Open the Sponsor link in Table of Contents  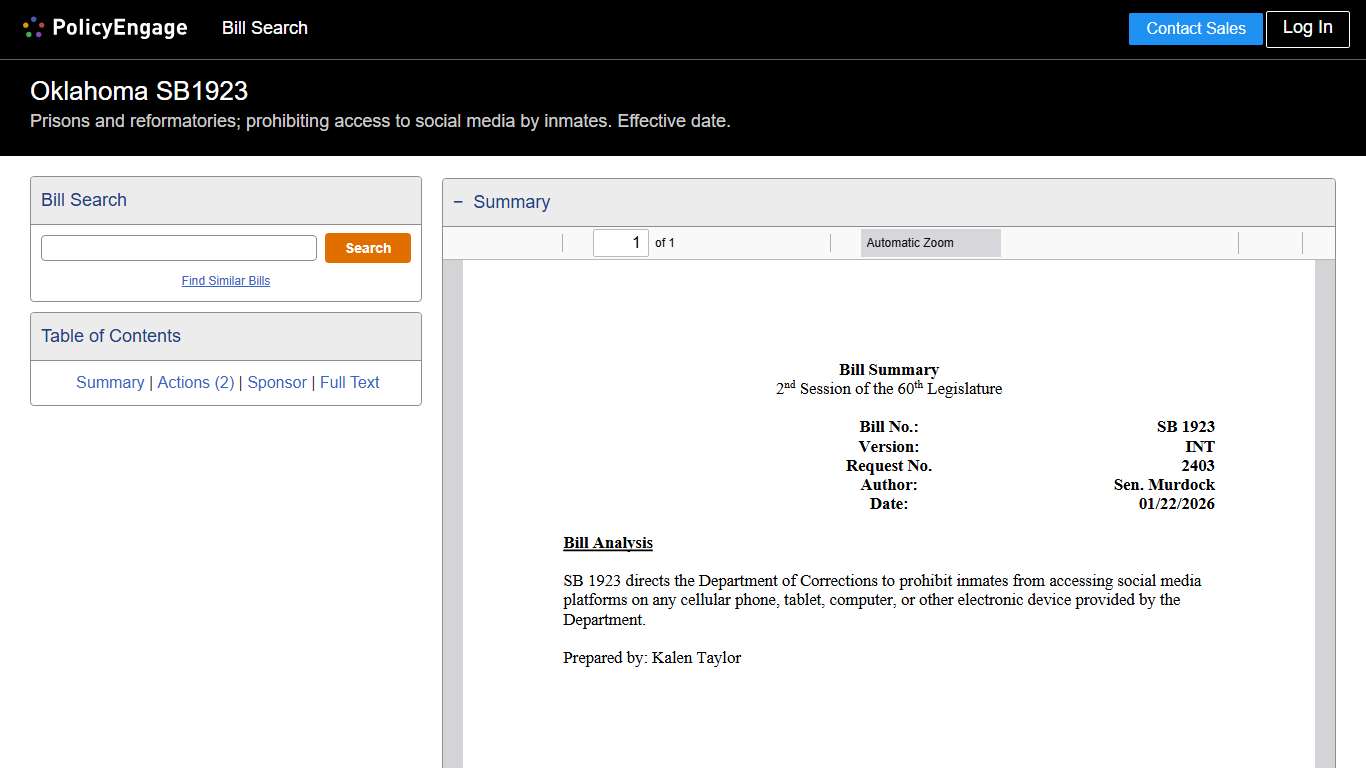277,382
